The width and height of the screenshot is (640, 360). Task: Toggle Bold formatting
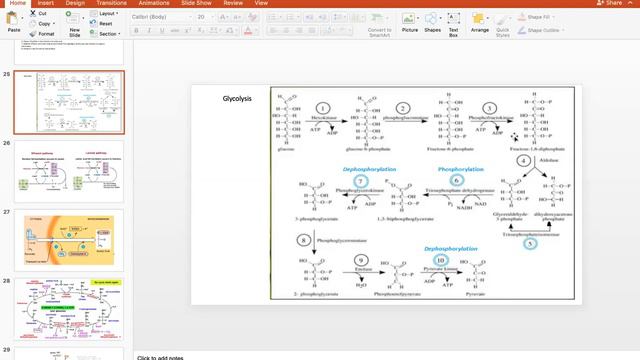[136, 31]
